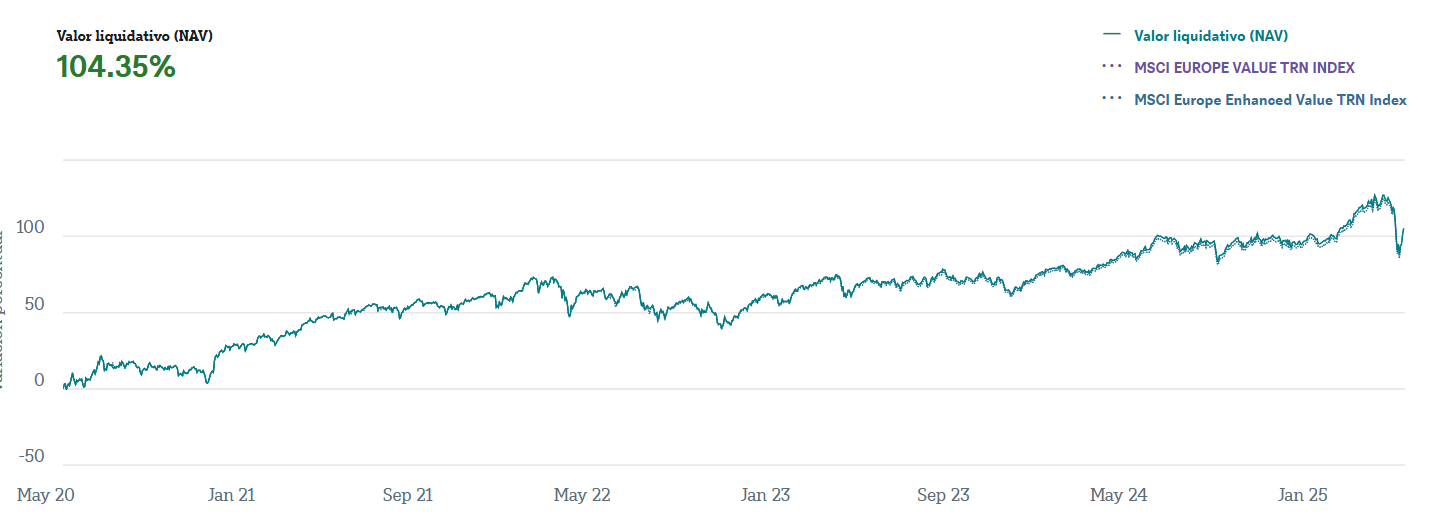Click the May 22 date marker
Screen dimensions: 1438x527
[x=582, y=495]
